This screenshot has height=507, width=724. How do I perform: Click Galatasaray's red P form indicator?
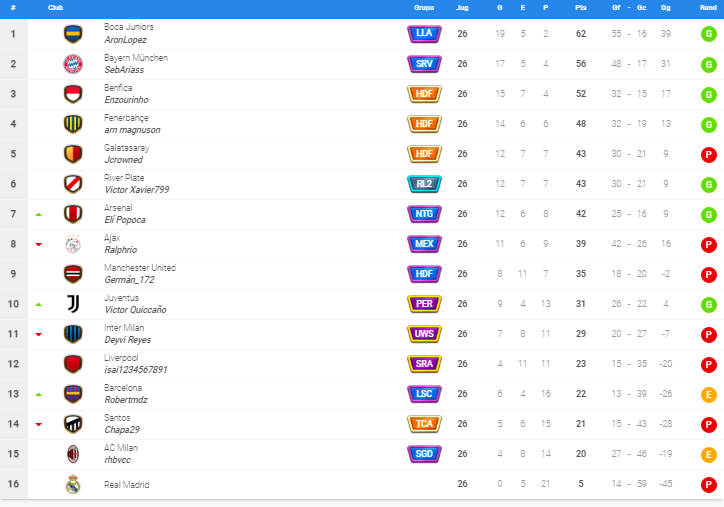tap(708, 155)
